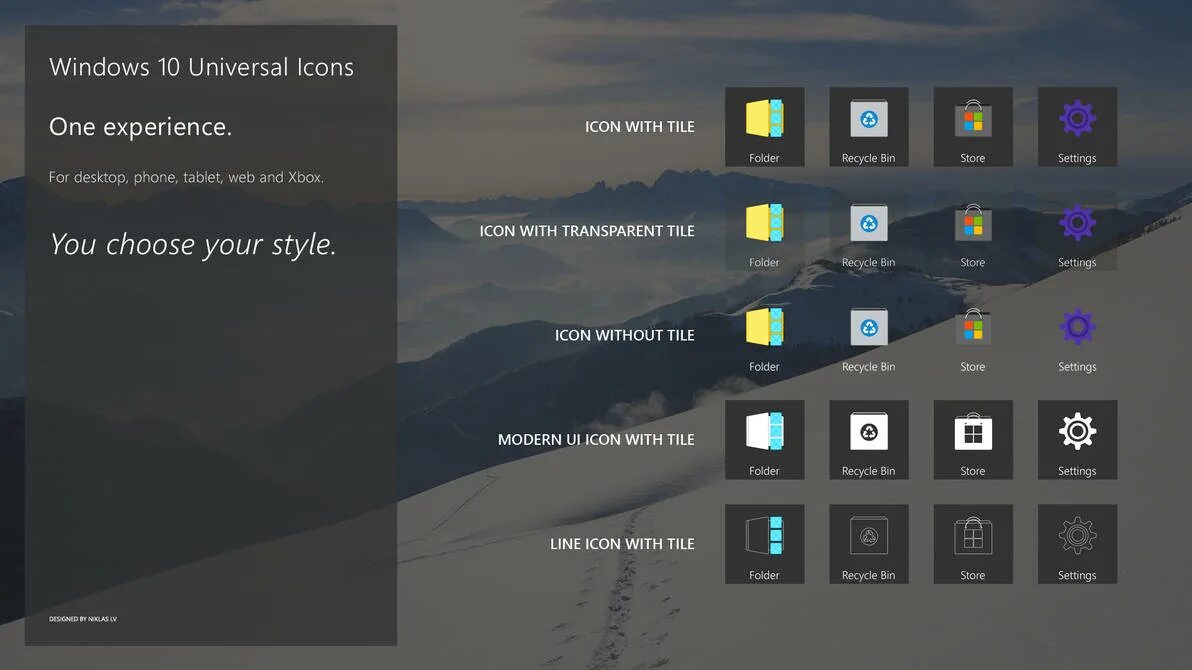Open Recycle Bin in Icon With Tile row

point(868,126)
